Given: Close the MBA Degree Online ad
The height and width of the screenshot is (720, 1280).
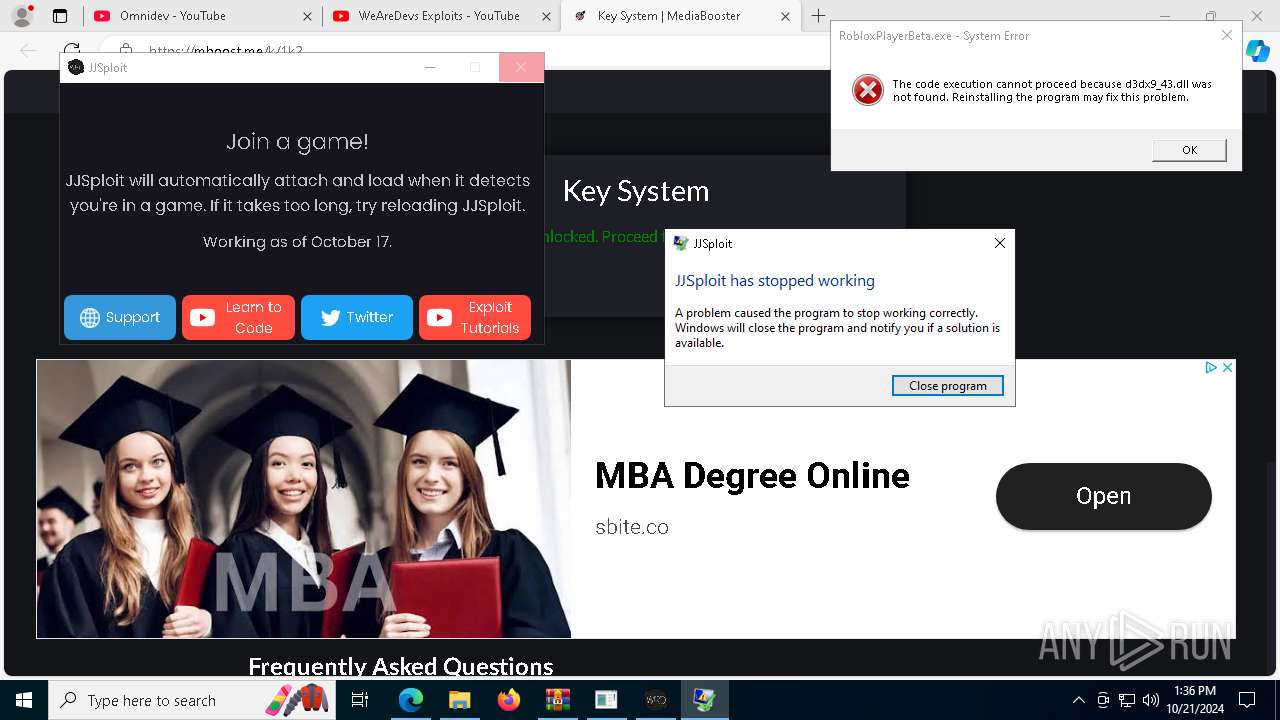Looking at the screenshot, I should tap(1227, 368).
